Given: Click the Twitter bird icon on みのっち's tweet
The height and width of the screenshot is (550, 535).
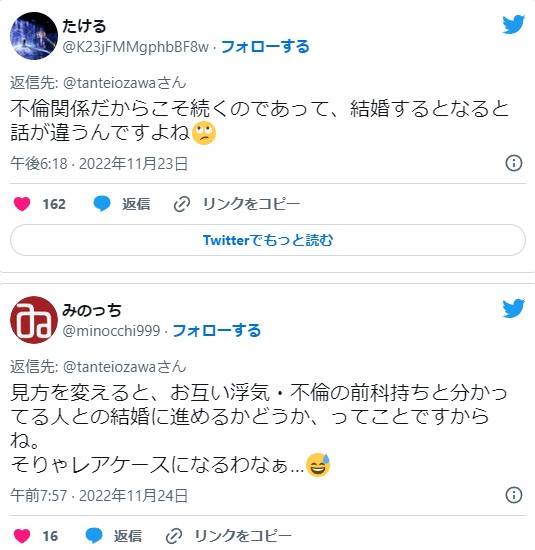Looking at the screenshot, I should [x=513, y=308].
